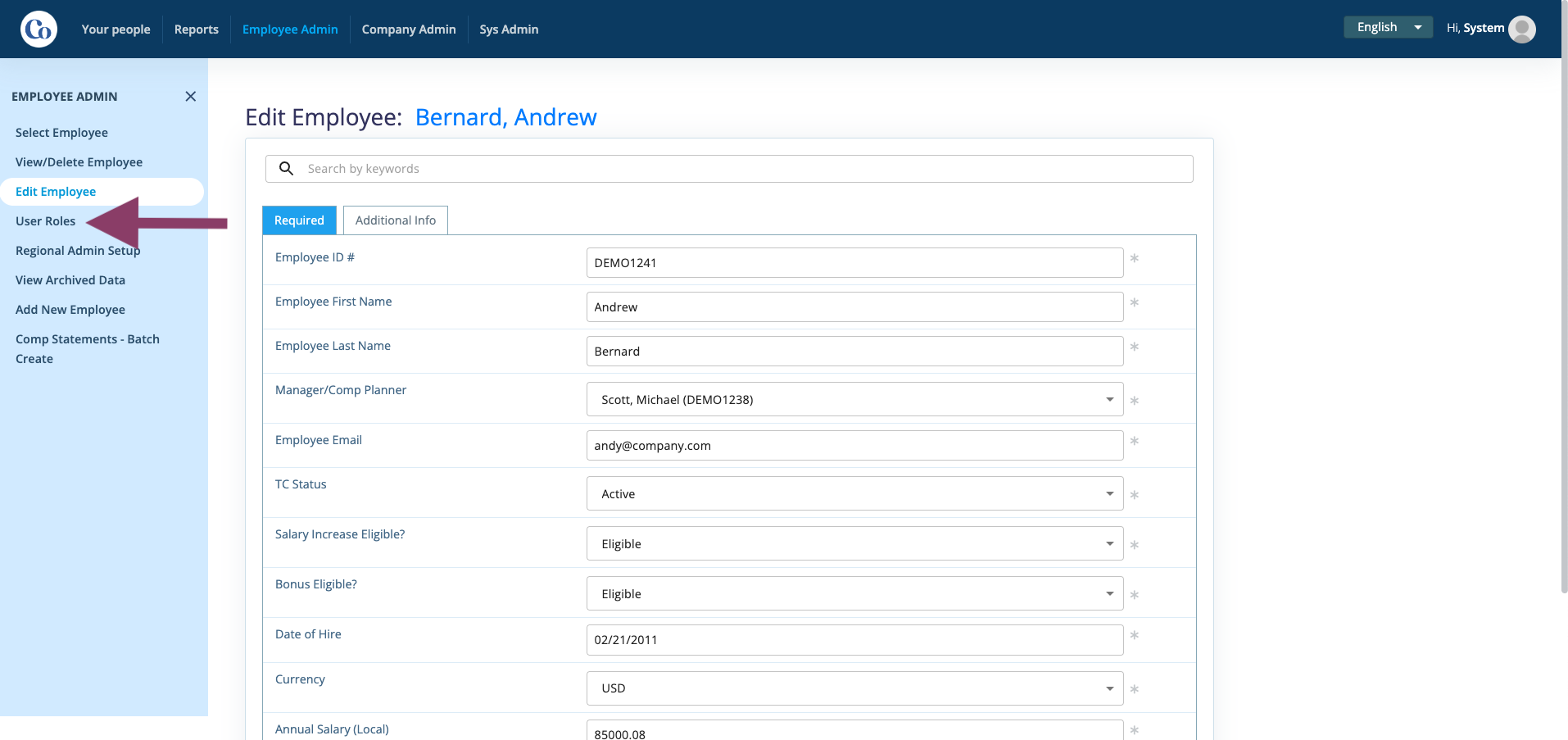Click the Employee Last Name field
This screenshot has width=1568, height=740.
point(854,352)
